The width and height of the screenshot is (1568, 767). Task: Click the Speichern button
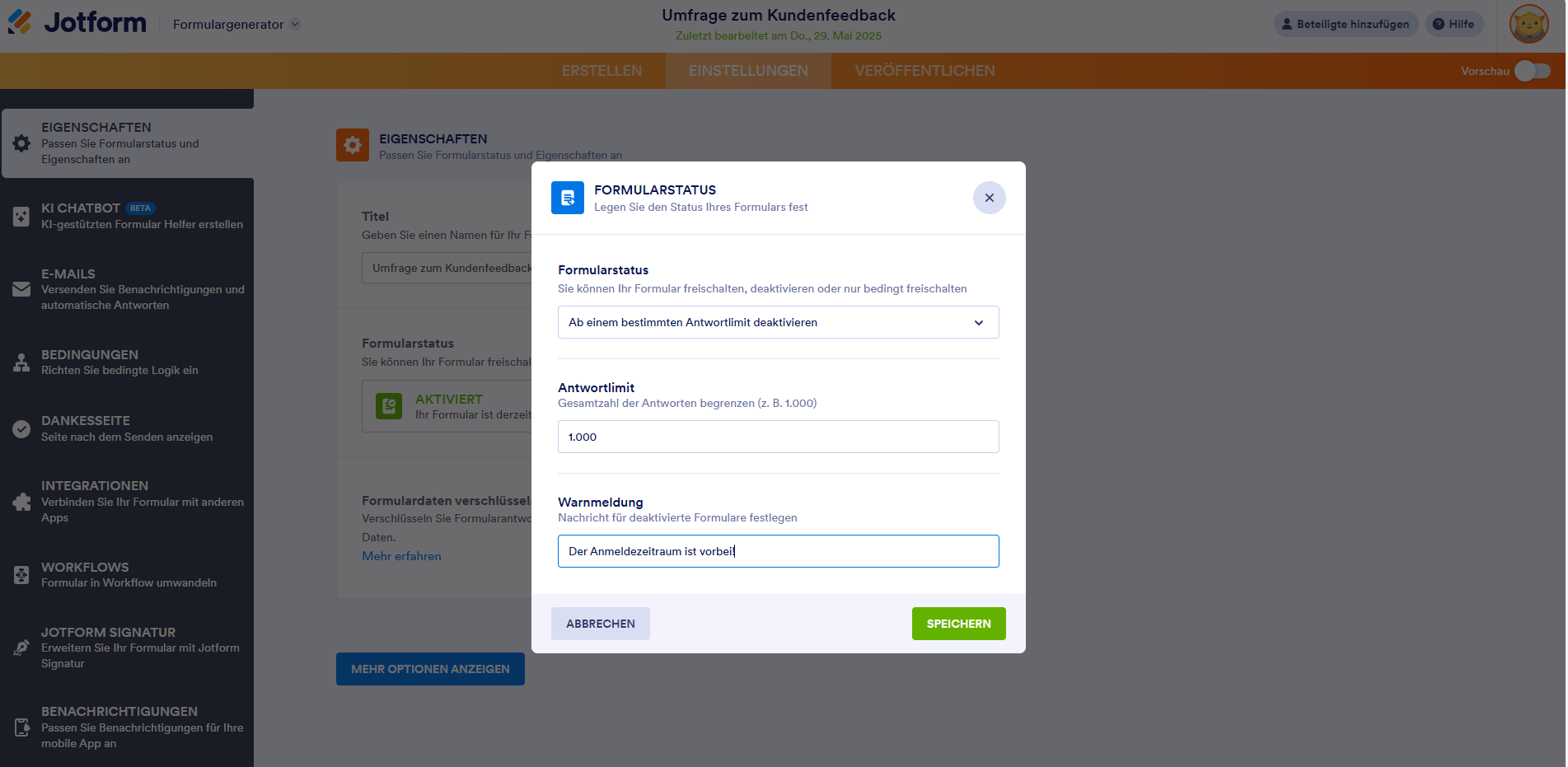[x=958, y=624]
